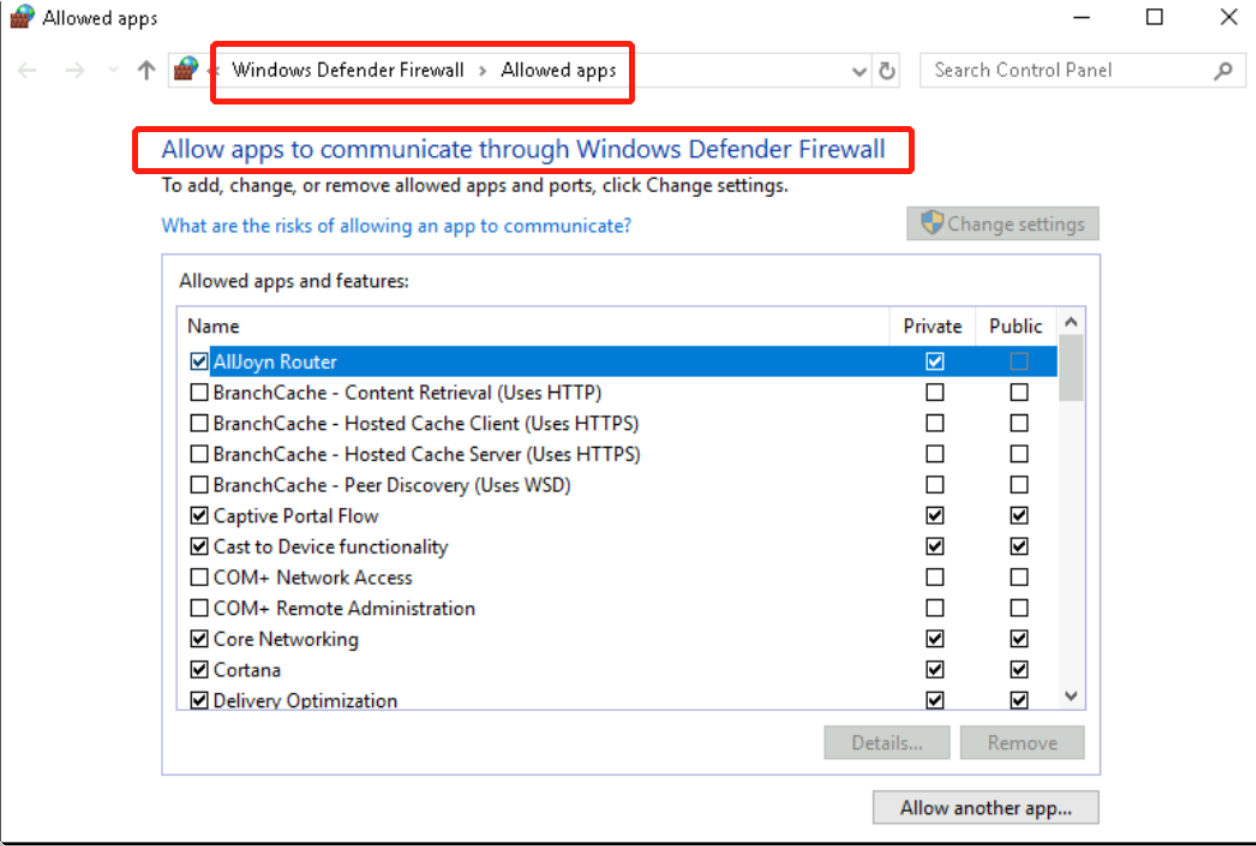Viewport: 1256px width, 846px height.
Task: Refresh the Allowed apps page
Action: [x=887, y=71]
